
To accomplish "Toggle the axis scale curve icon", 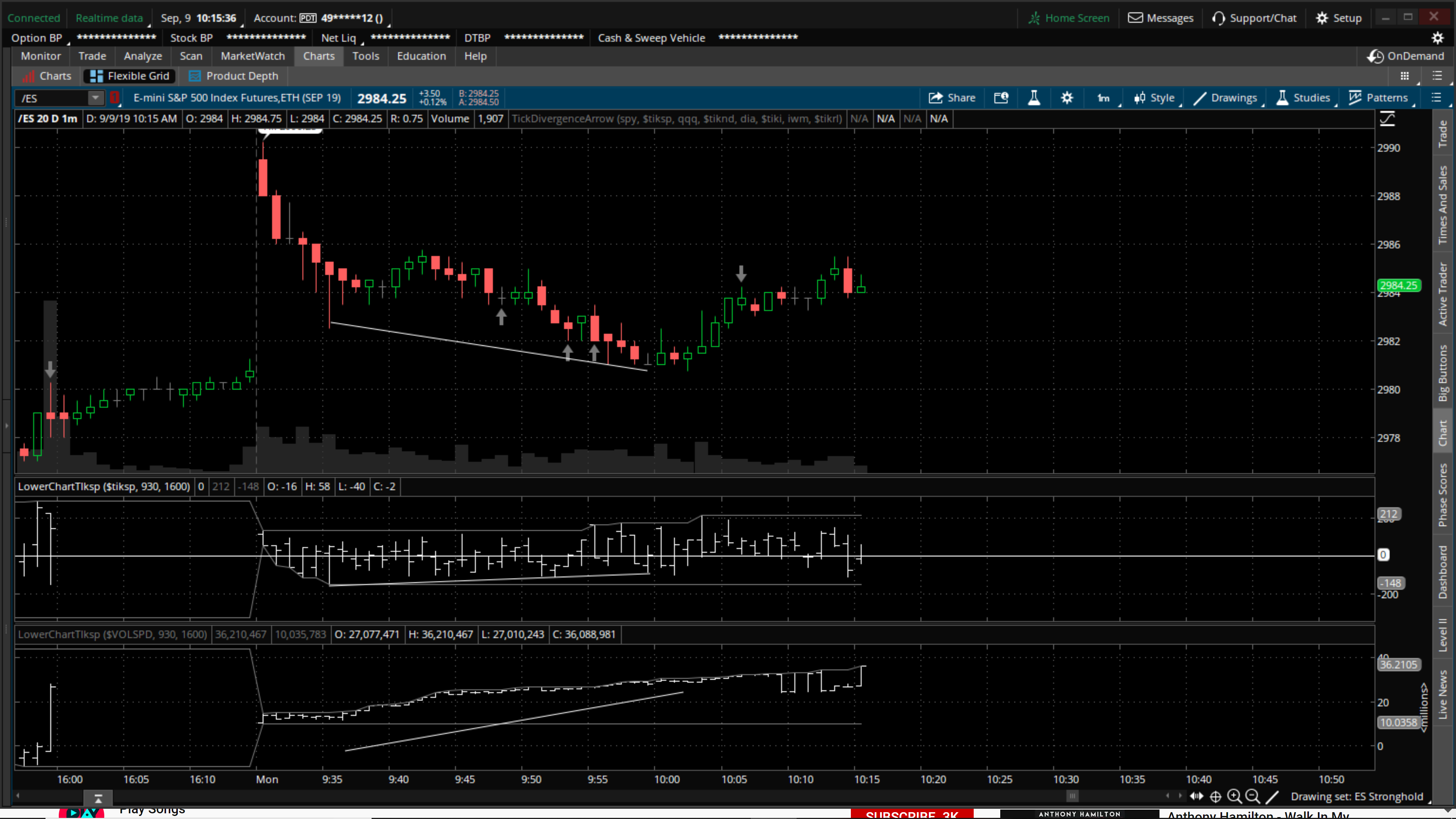I will click(x=1388, y=119).
